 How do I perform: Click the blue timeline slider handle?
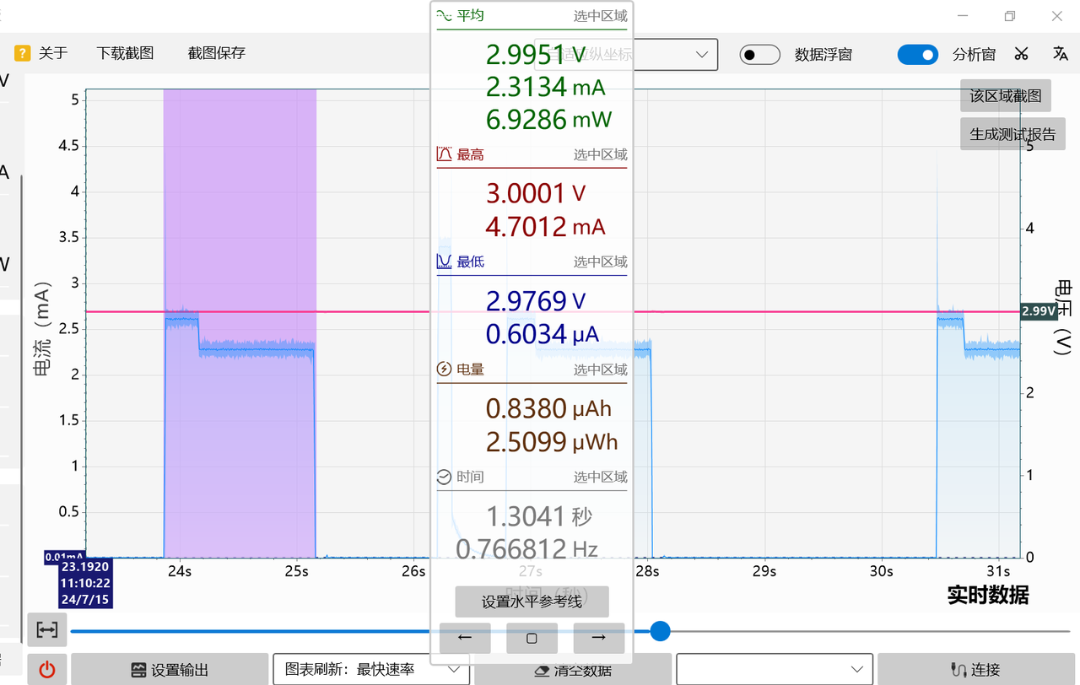tap(660, 631)
